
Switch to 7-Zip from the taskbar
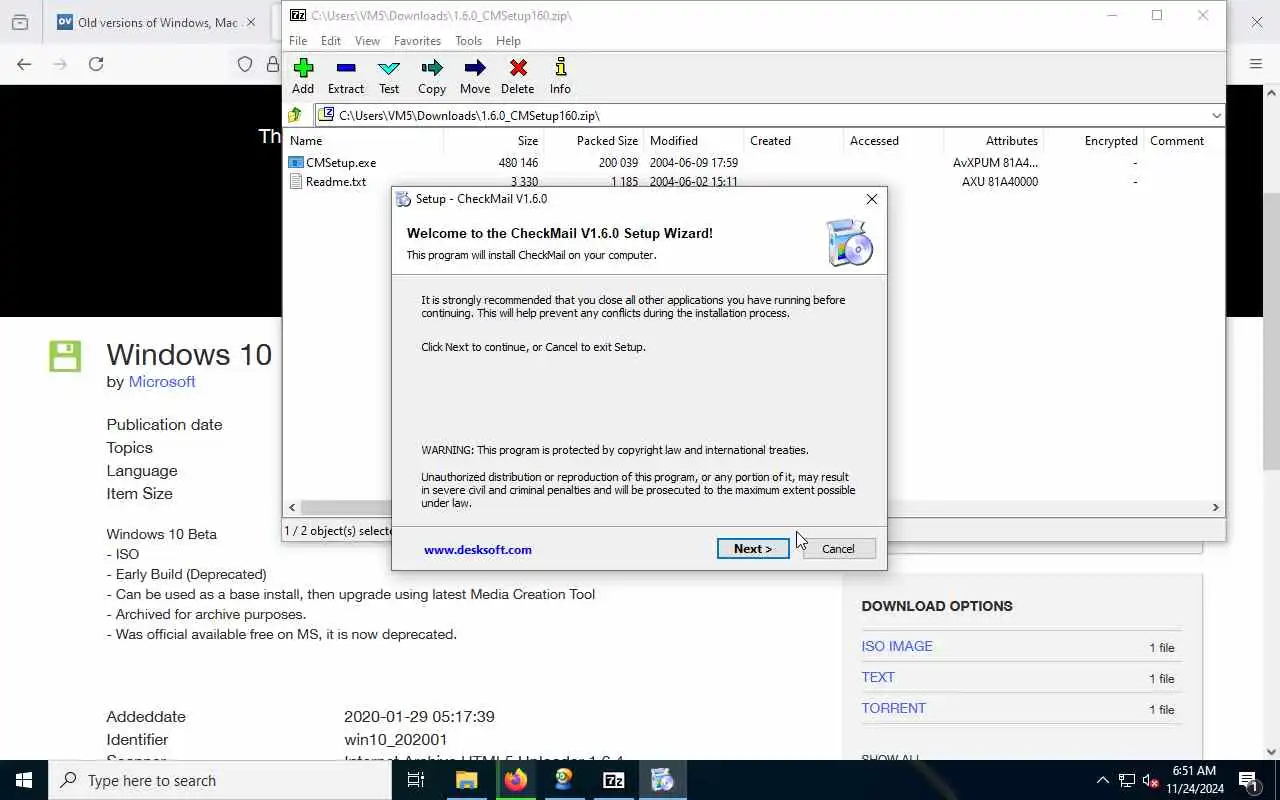[614, 780]
